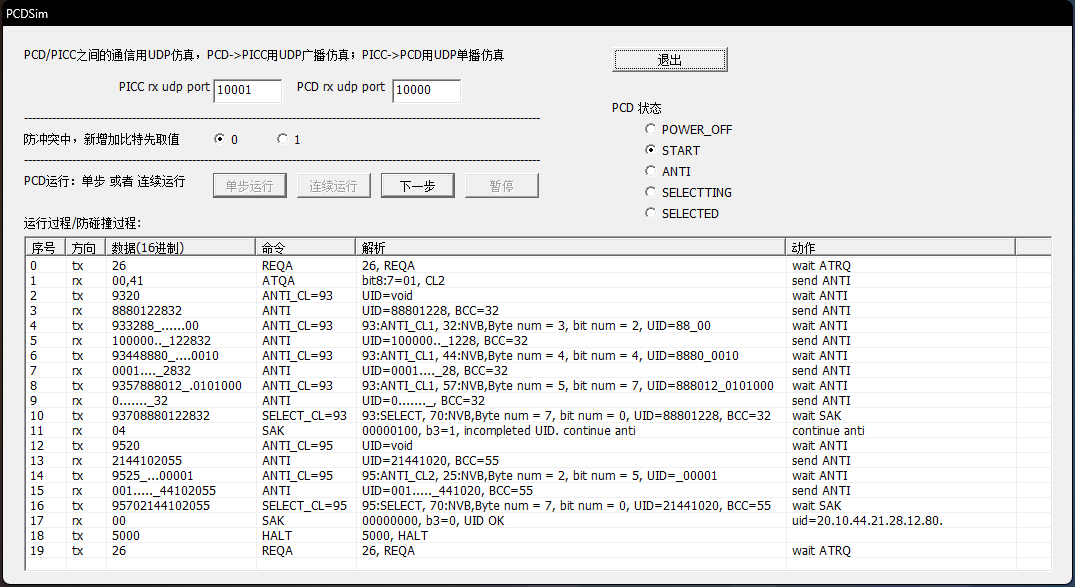
Task: Click the 数据(16进制) column header
Action: (x=180, y=247)
